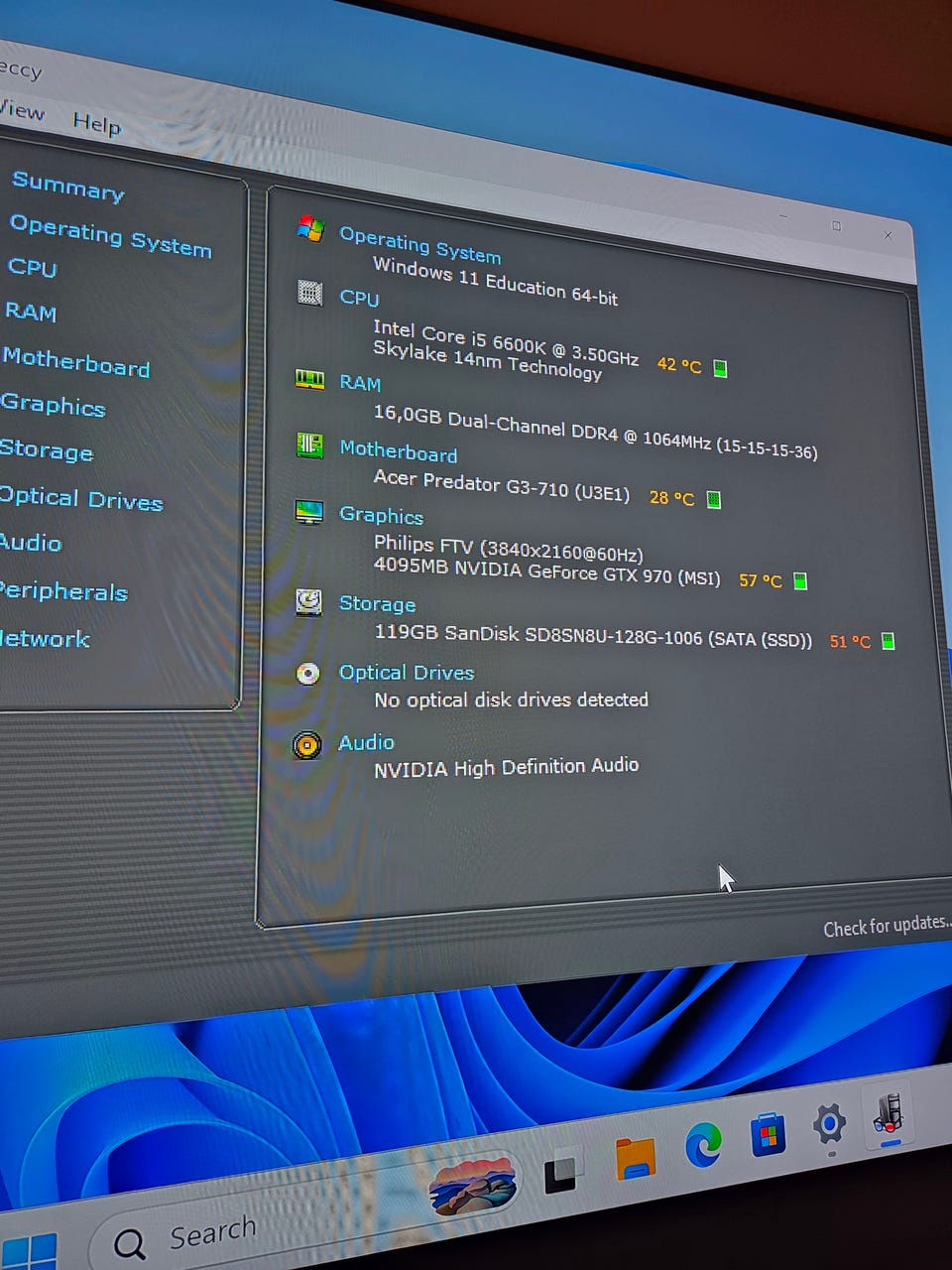Open the View menu

(20, 109)
